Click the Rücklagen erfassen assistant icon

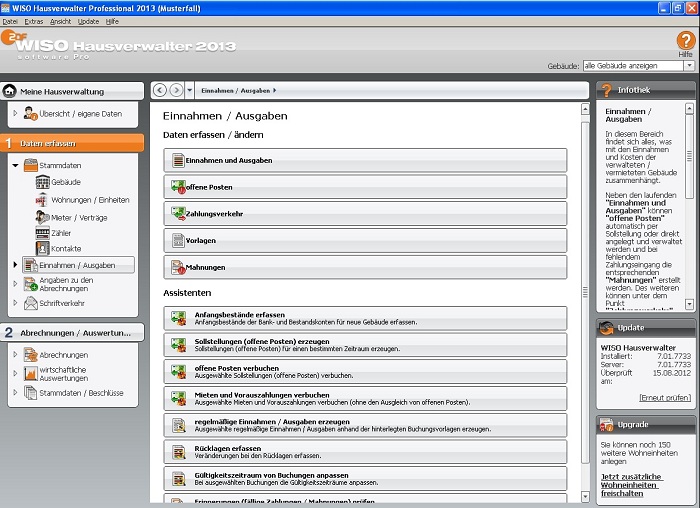179,452
